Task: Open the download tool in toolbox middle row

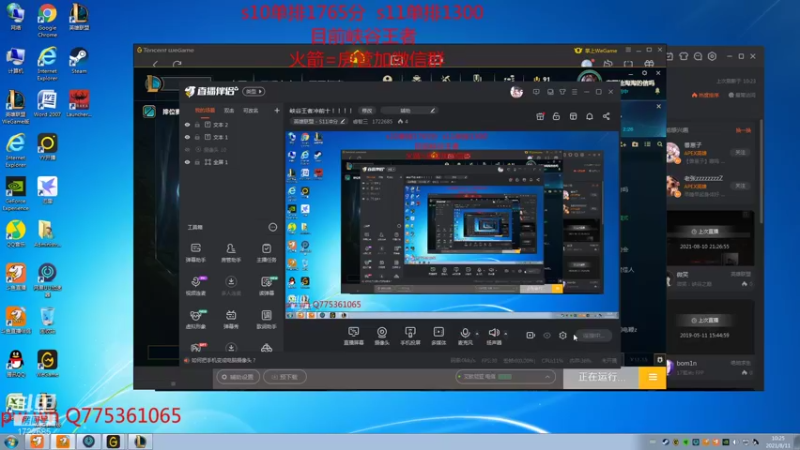Action: point(231,286)
